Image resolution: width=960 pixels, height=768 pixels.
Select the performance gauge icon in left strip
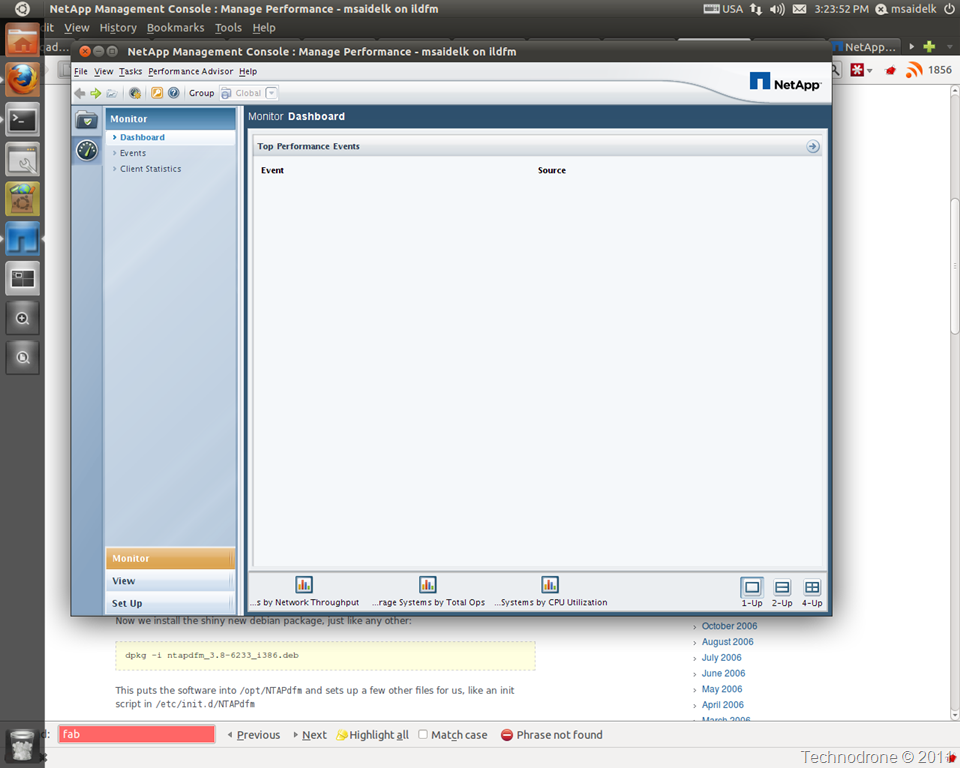pyautogui.click(x=87, y=150)
